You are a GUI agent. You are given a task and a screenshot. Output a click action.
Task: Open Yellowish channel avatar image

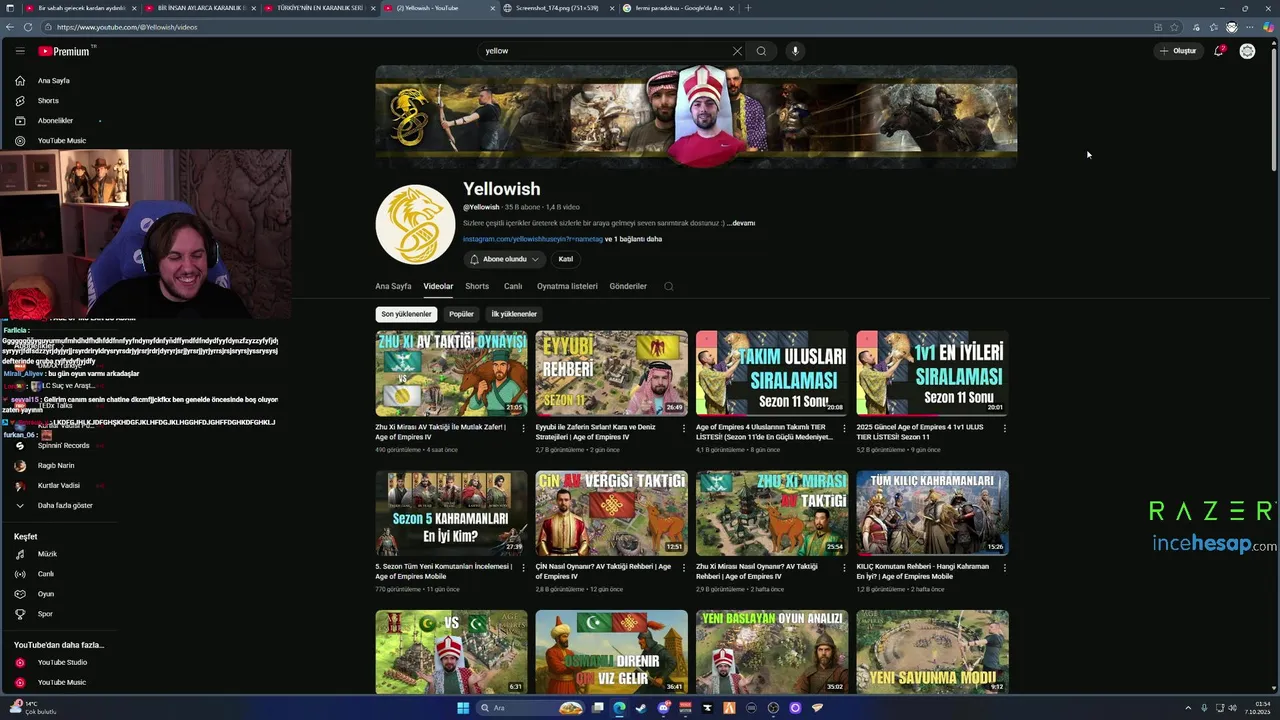(x=415, y=224)
